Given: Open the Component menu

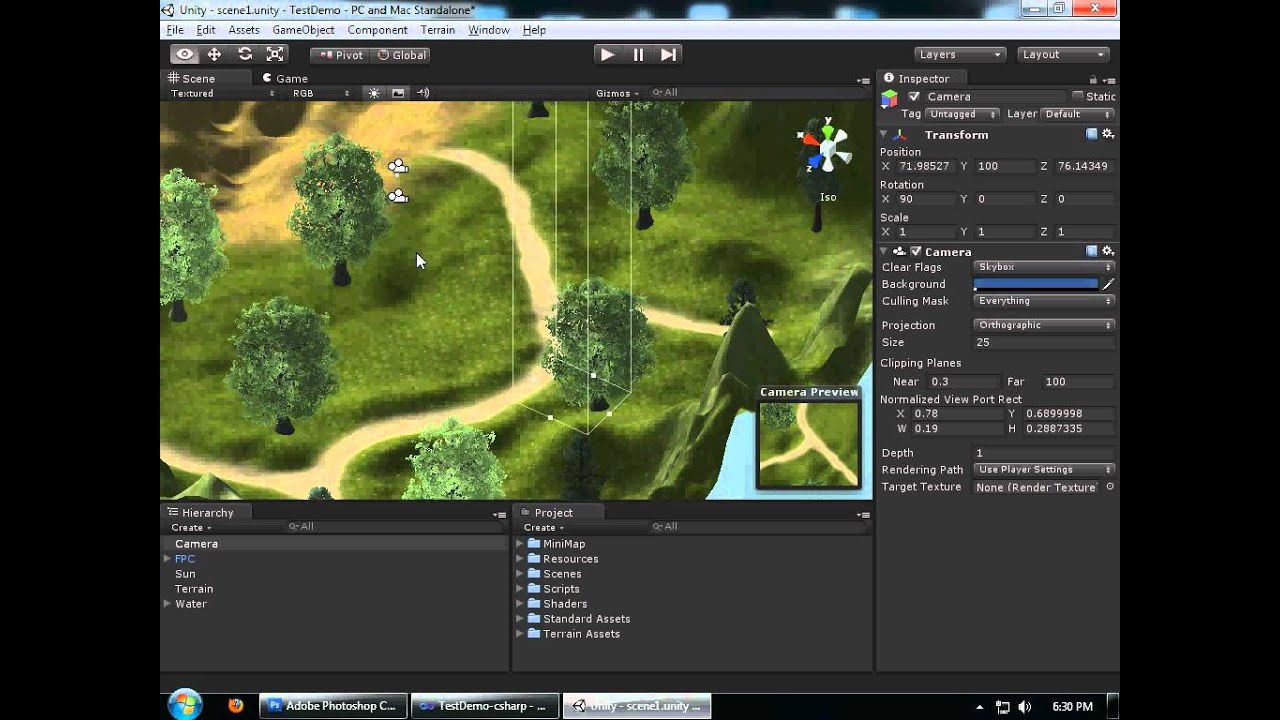Looking at the screenshot, I should (377, 30).
